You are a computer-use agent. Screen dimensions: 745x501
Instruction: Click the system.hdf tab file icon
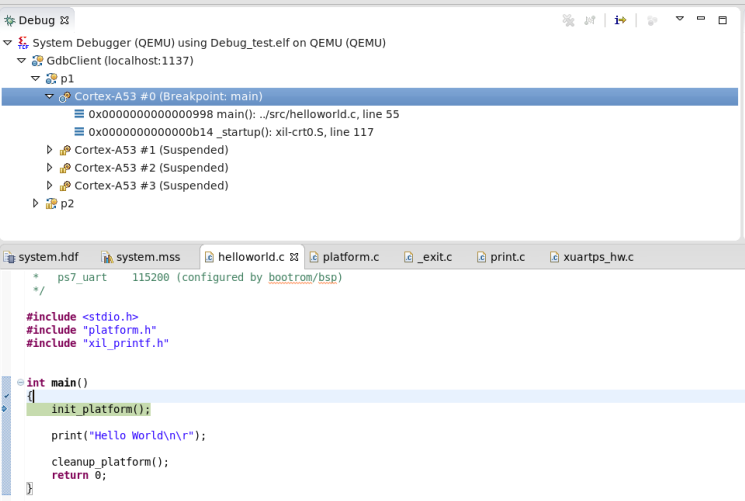click(x=9, y=257)
